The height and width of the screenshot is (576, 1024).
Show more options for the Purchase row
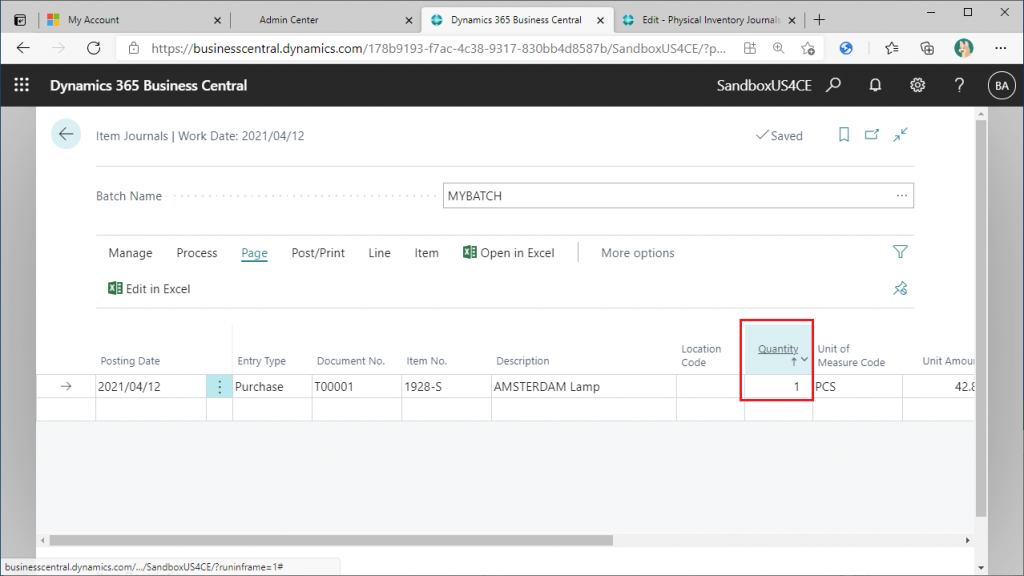[219, 387]
